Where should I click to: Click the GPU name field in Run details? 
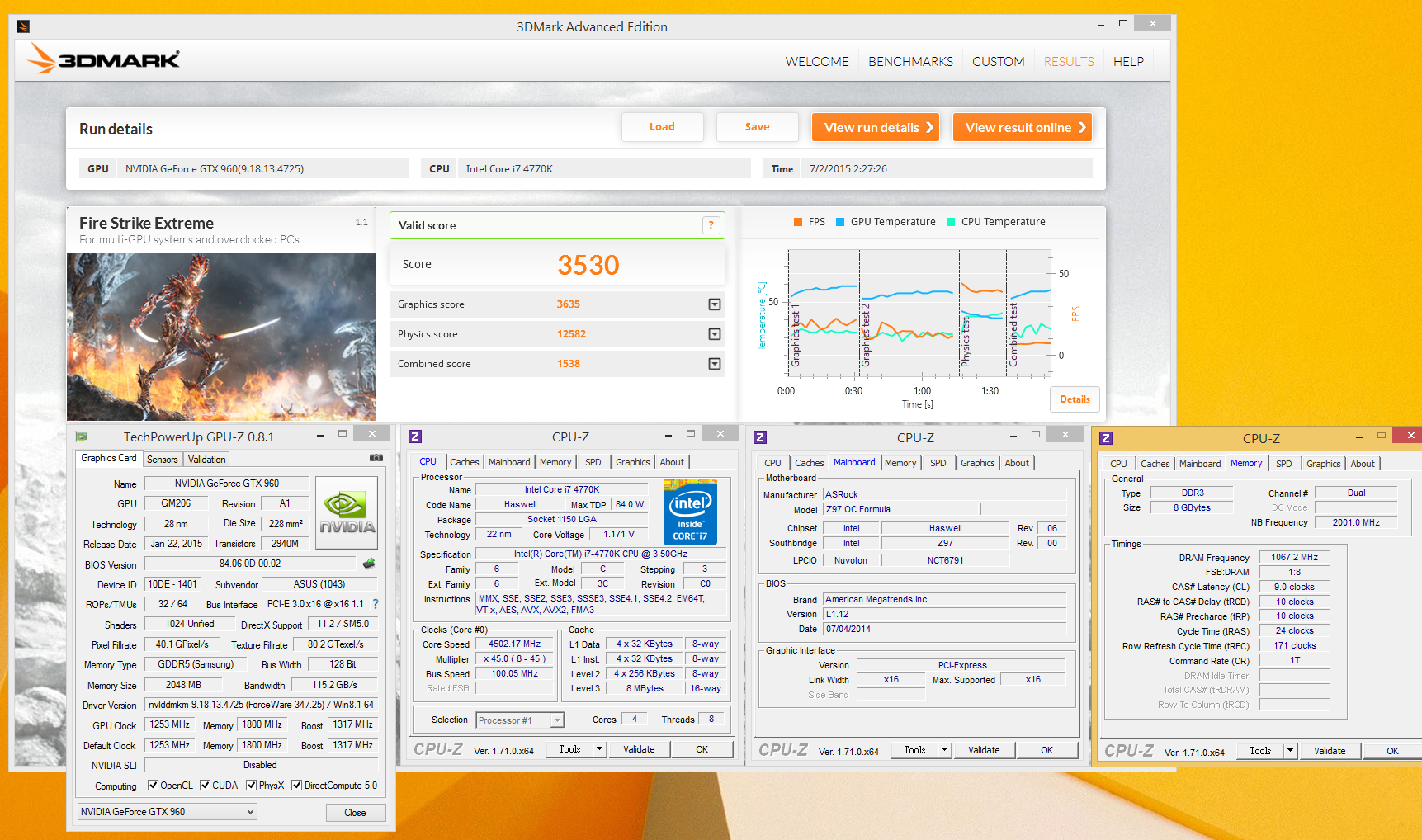pos(264,168)
